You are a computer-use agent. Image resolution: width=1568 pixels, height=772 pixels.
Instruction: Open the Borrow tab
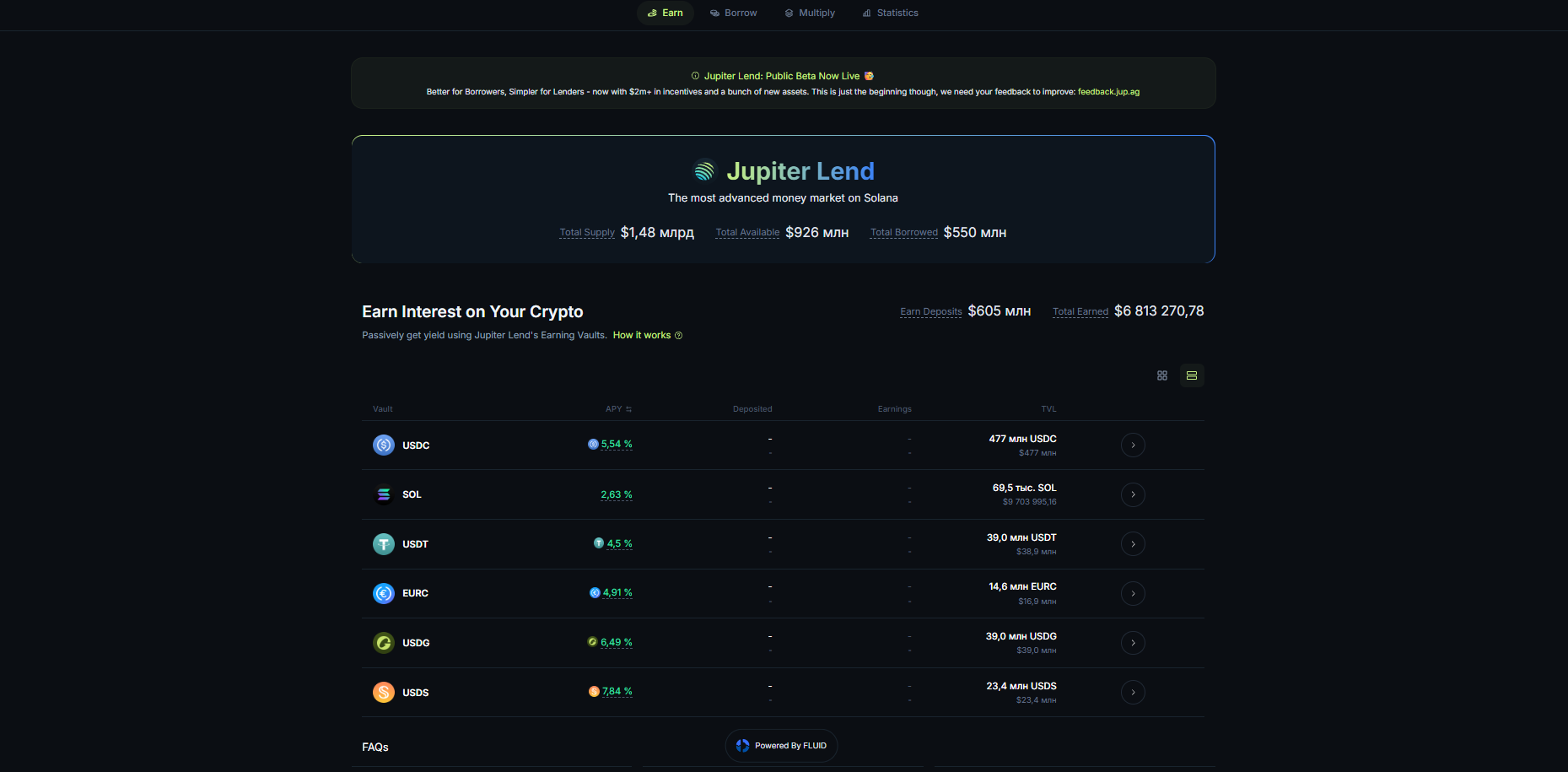733,13
